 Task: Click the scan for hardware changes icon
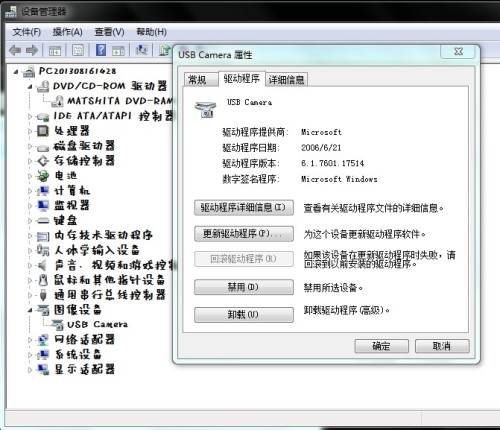142,50
